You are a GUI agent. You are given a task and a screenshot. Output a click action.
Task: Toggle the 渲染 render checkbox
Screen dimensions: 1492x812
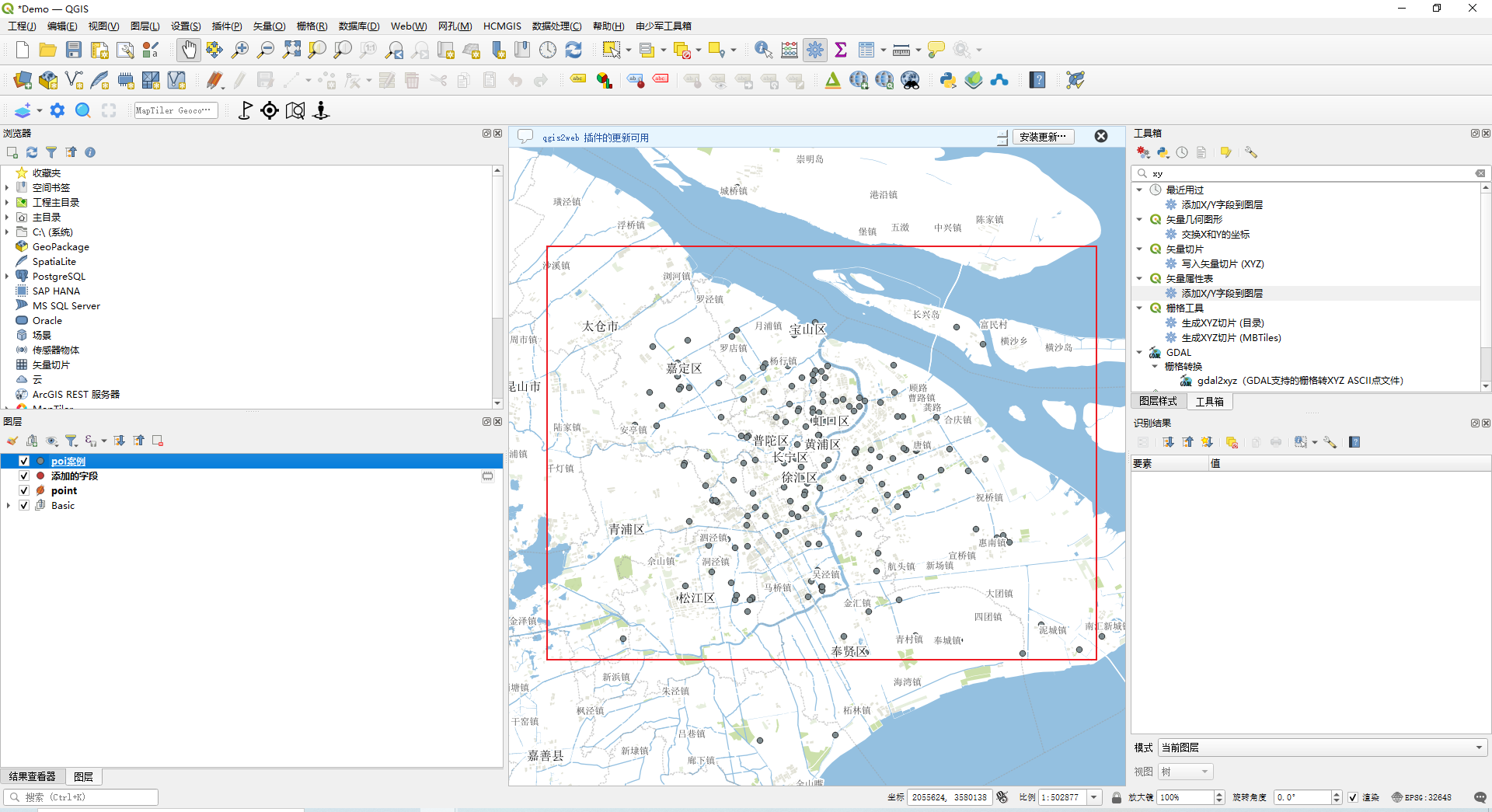(1353, 797)
